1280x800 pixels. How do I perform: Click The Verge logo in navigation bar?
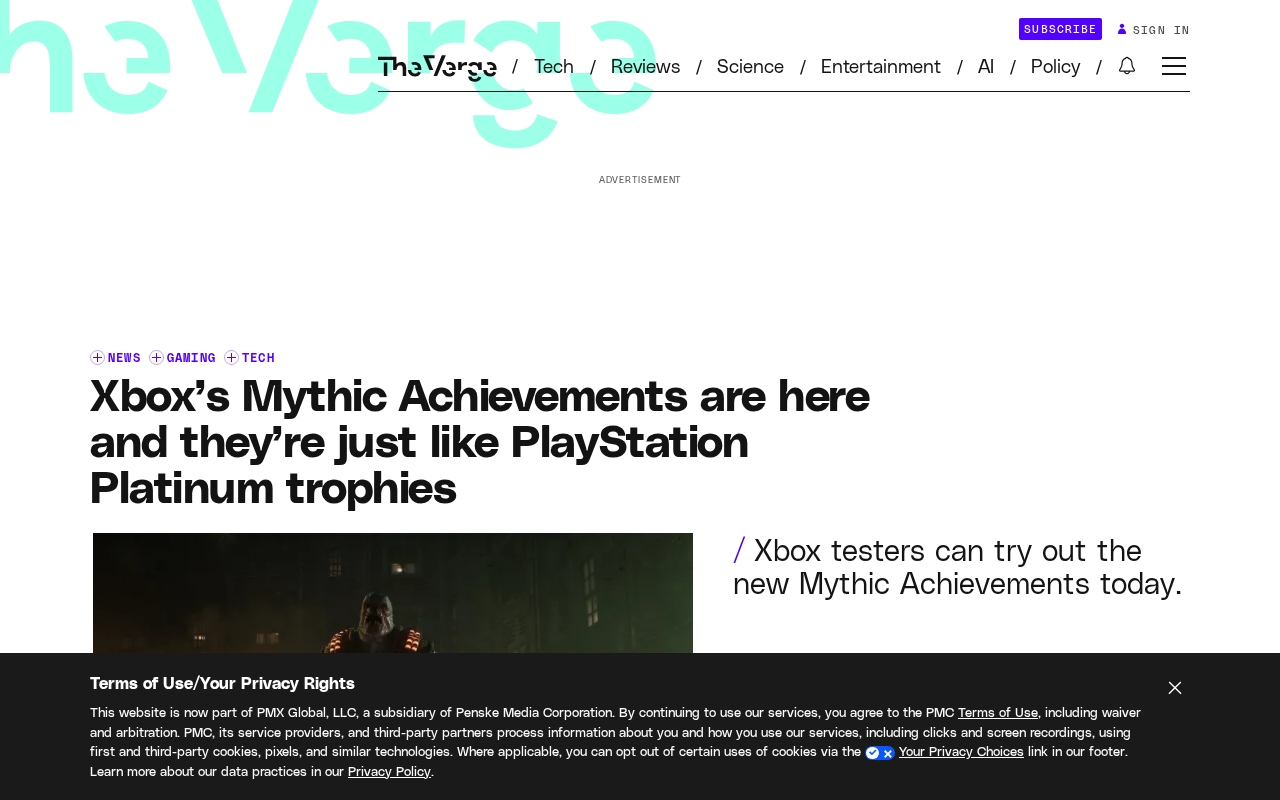coord(437,67)
